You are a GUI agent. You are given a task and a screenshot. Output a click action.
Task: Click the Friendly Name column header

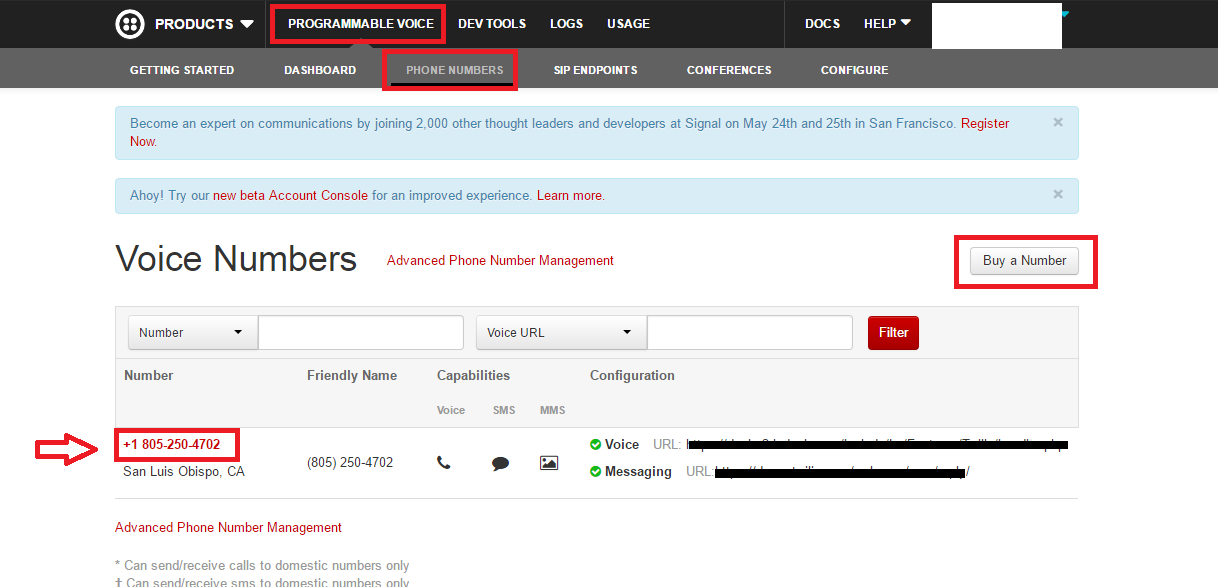click(x=352, y=376)
